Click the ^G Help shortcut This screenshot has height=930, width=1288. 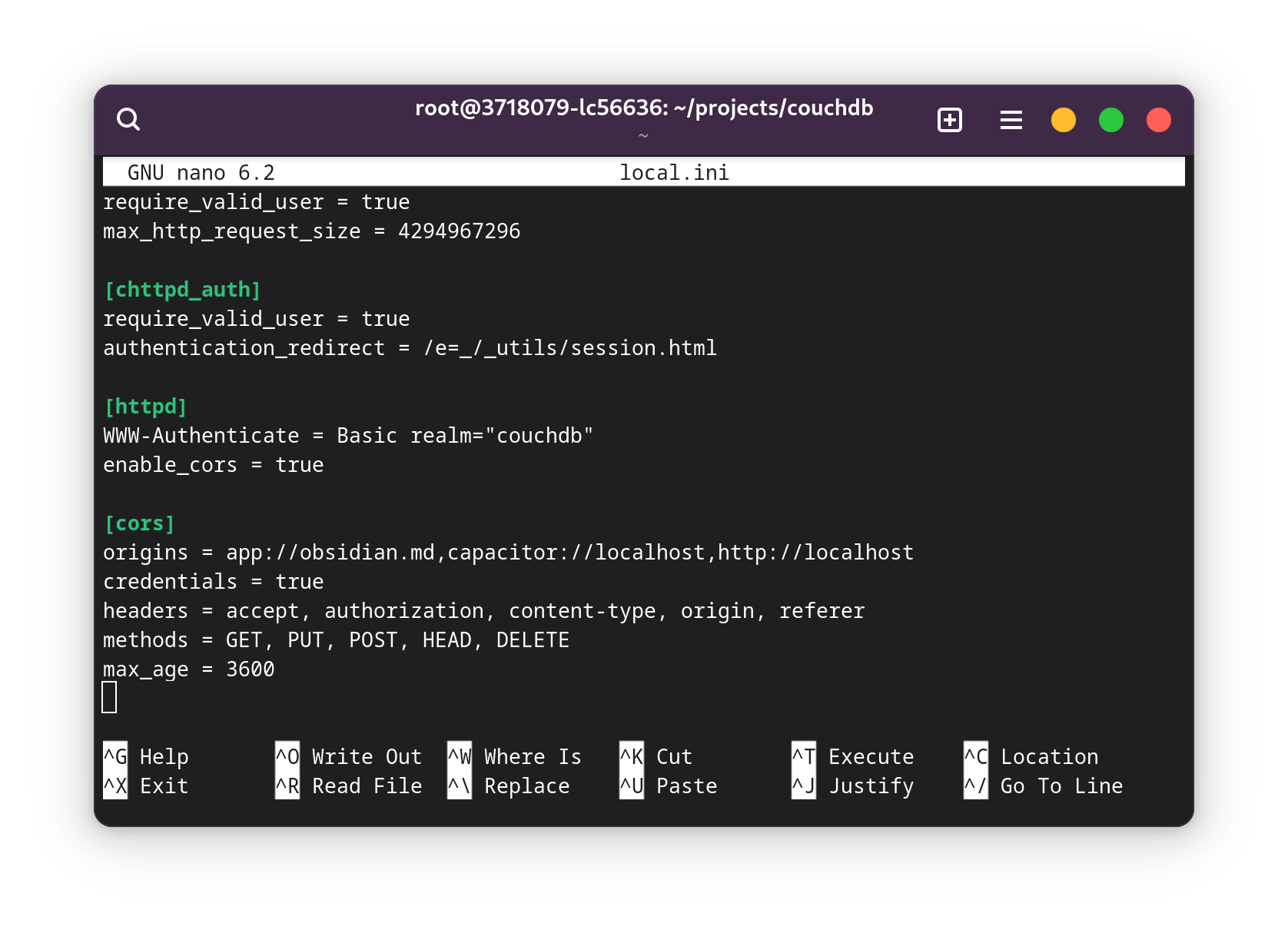146,757
